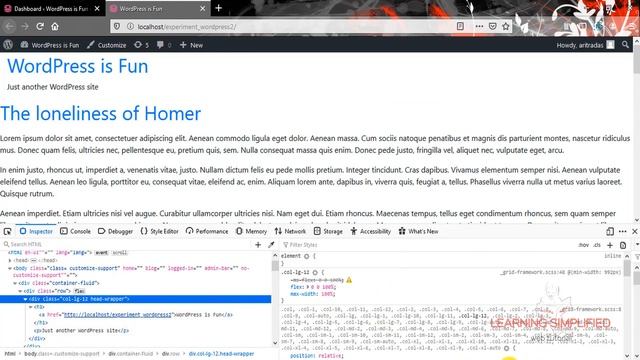Activate the element picker tool
640x360 pixels.
(7, 231)
